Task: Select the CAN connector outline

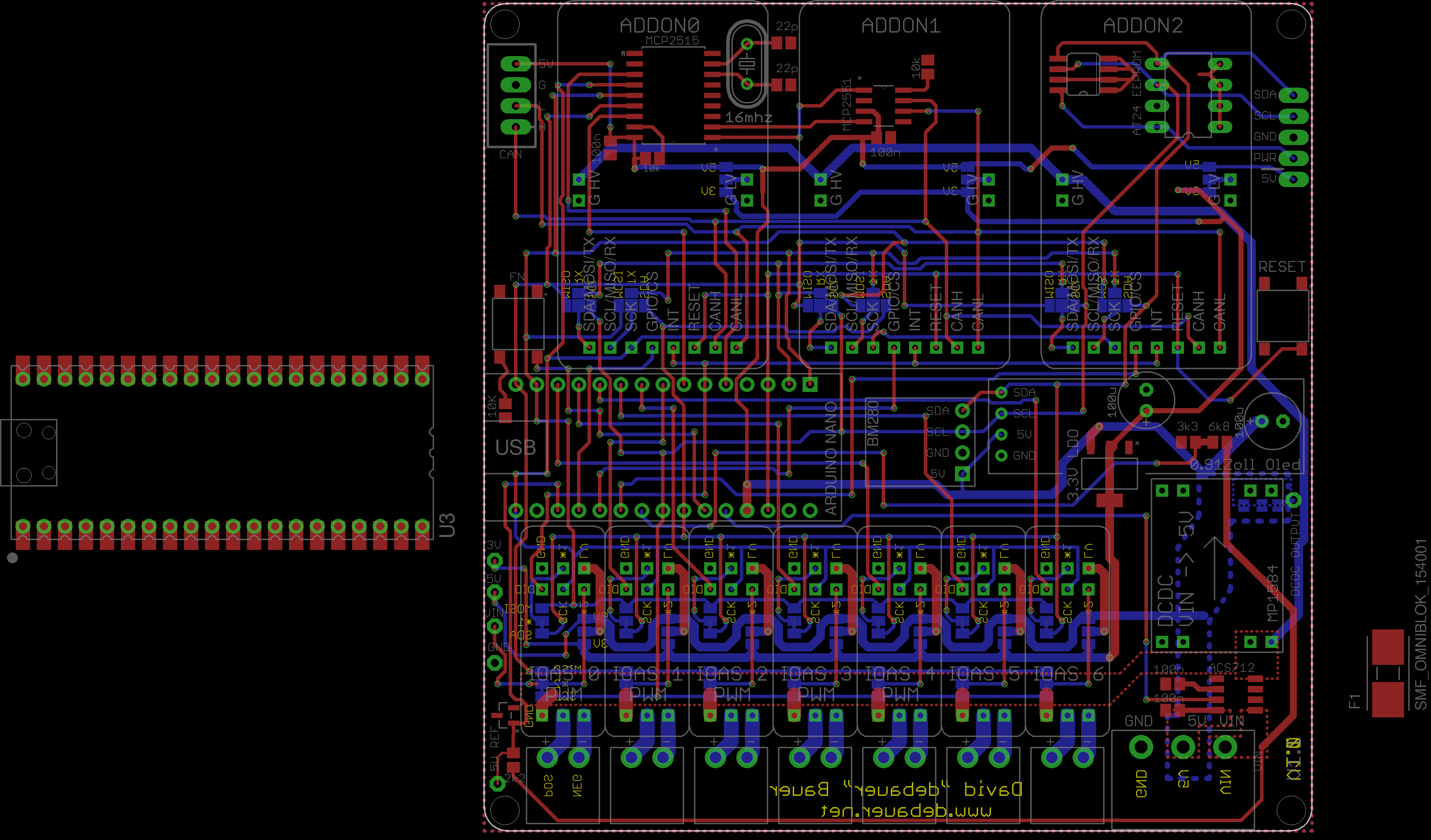Action: 511,95
